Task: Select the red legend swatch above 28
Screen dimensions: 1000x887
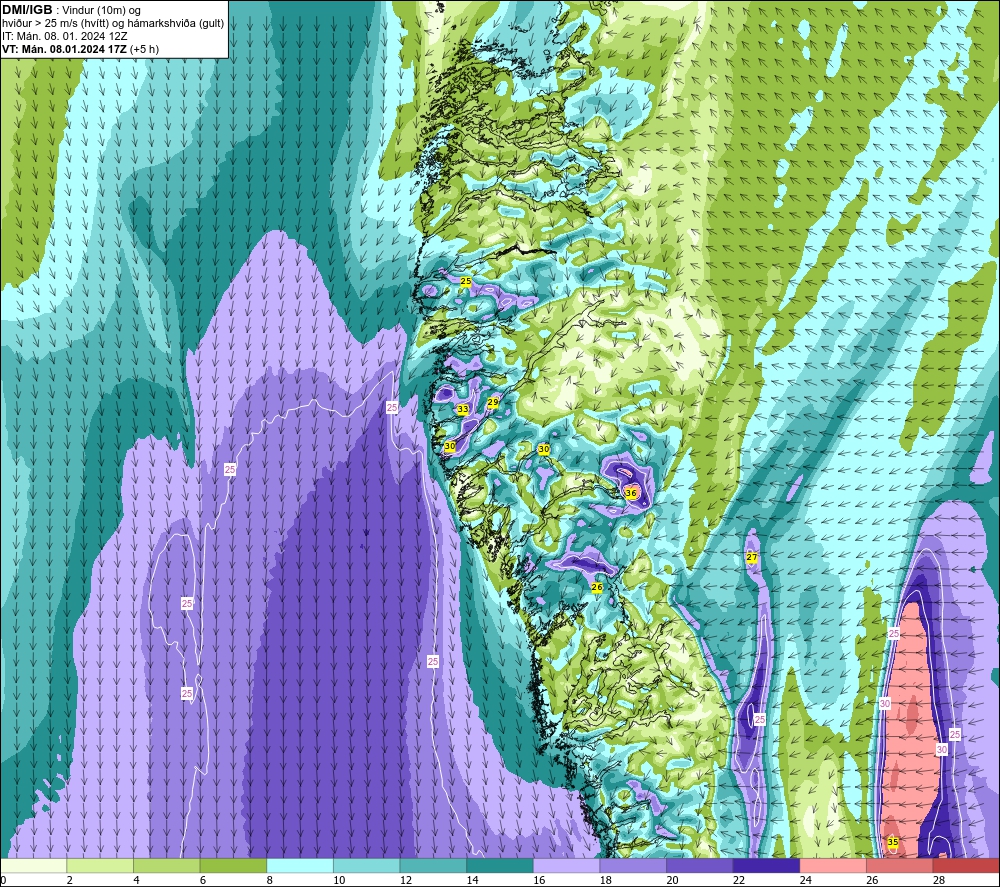Action: click(966, 865)
